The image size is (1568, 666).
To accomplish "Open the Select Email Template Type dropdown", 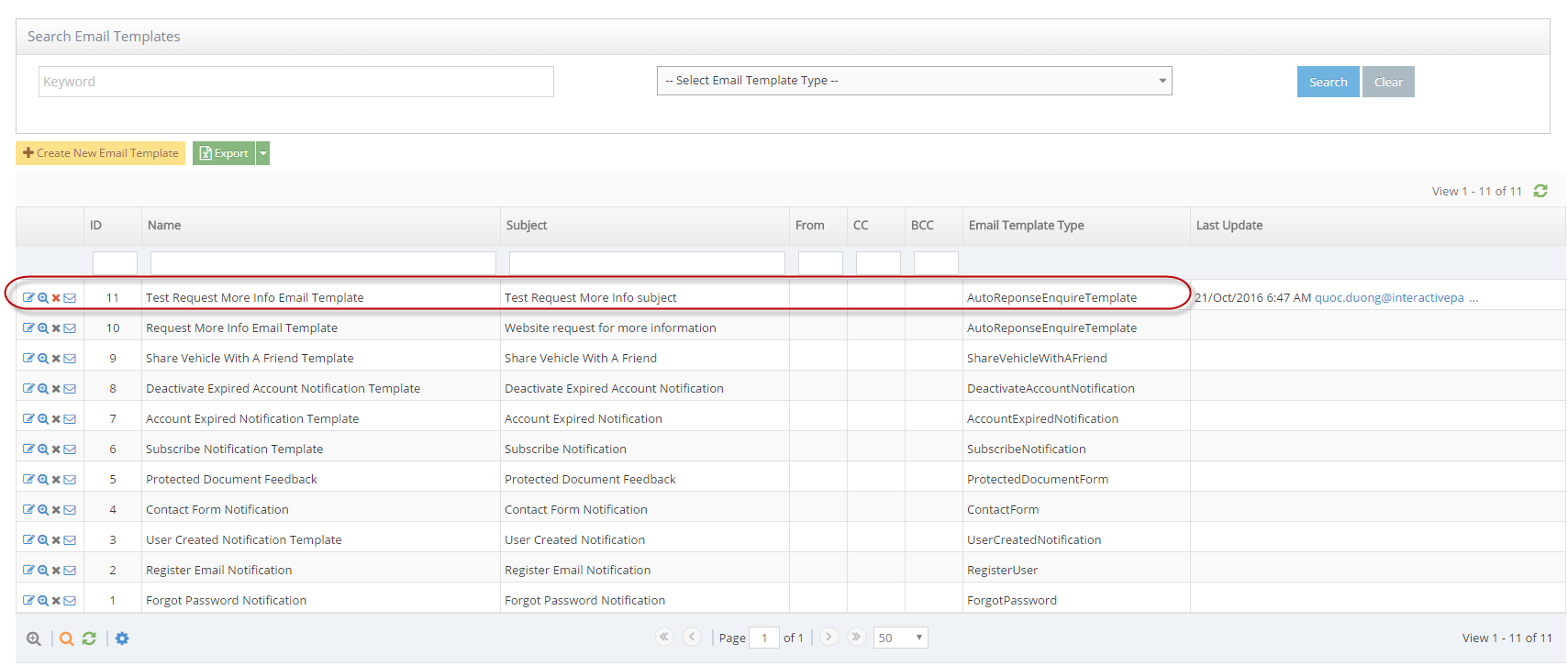I will (914, 81).
